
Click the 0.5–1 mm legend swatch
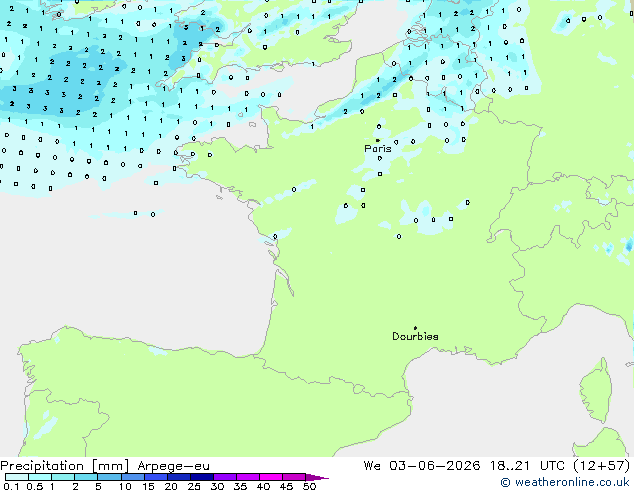pos(40,477)
